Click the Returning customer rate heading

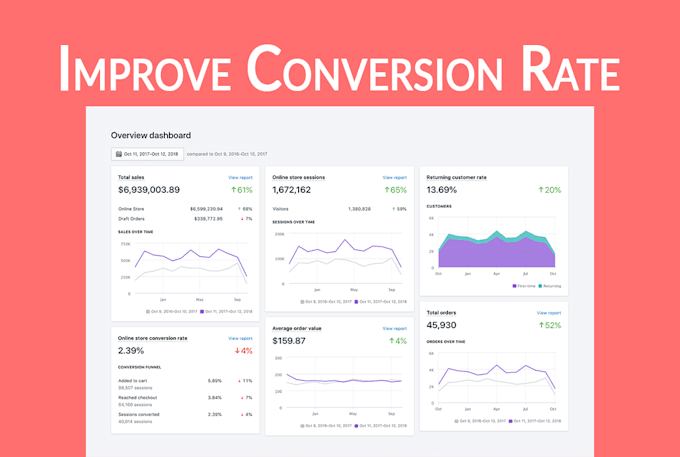pos(457,177)
